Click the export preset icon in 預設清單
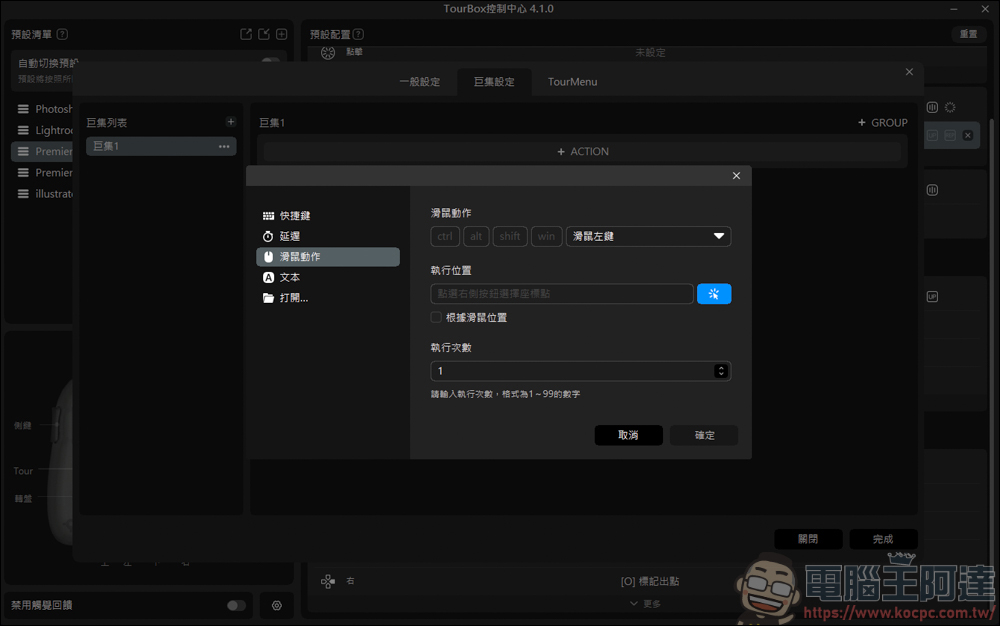This screenshot has width=1000, height=626. tap(246, 34)
